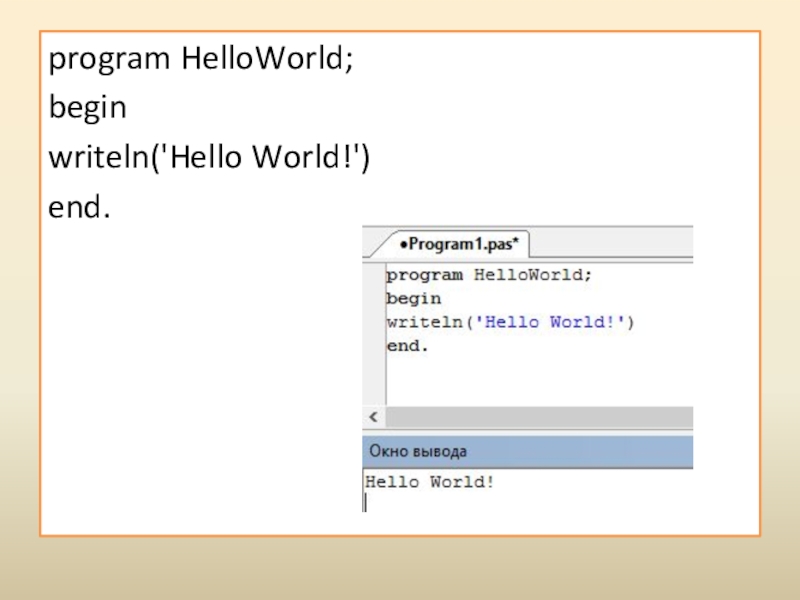800x600 pixels.
Task: Click the editor's horizontal scrollbar track
Action: pyautogui.click(x=539, y=417)
